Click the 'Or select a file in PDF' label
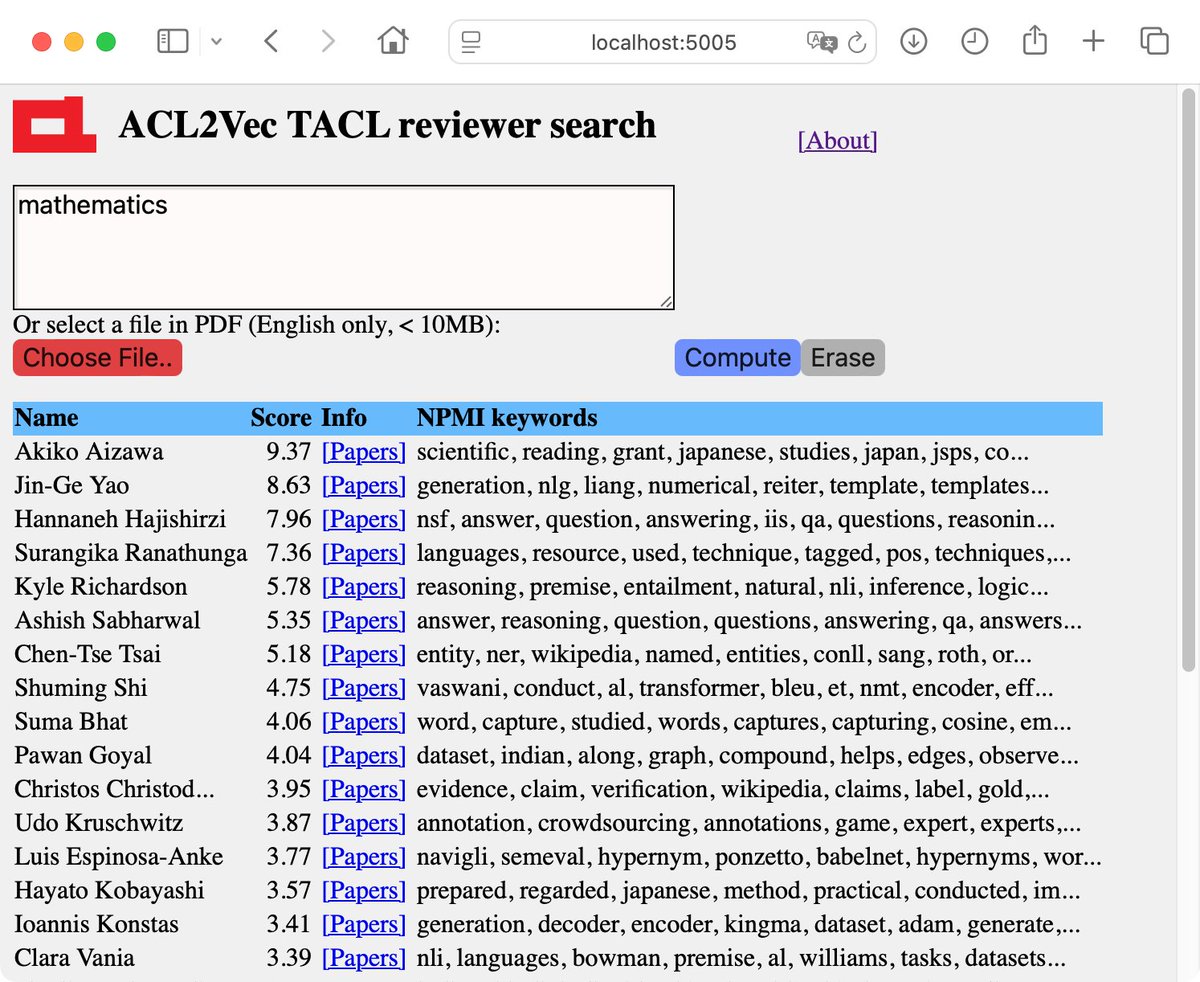Screen dimensions: 1200x982 (257, 325)
